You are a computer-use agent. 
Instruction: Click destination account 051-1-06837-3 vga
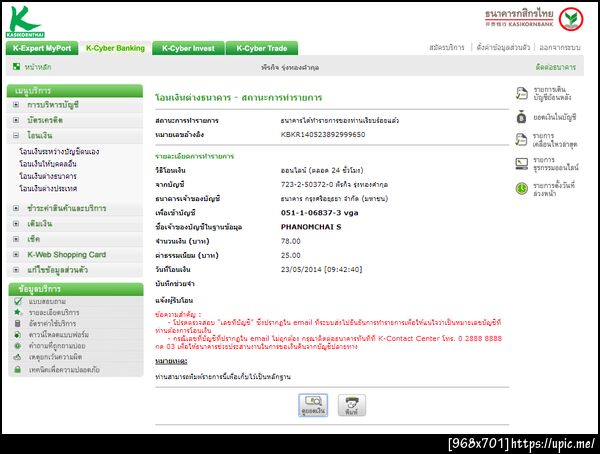tap(320, 213)
